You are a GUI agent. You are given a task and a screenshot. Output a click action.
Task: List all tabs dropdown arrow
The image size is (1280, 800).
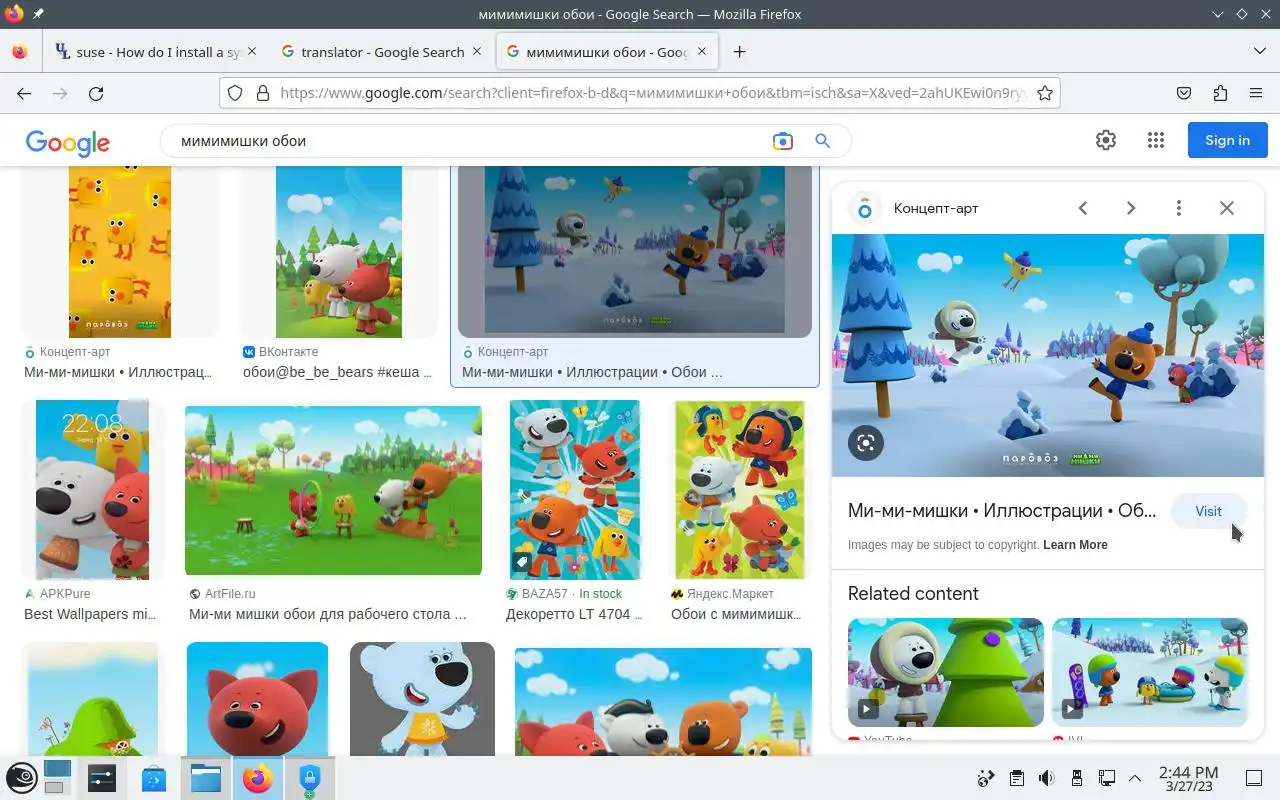click(x=1259, y=51)
